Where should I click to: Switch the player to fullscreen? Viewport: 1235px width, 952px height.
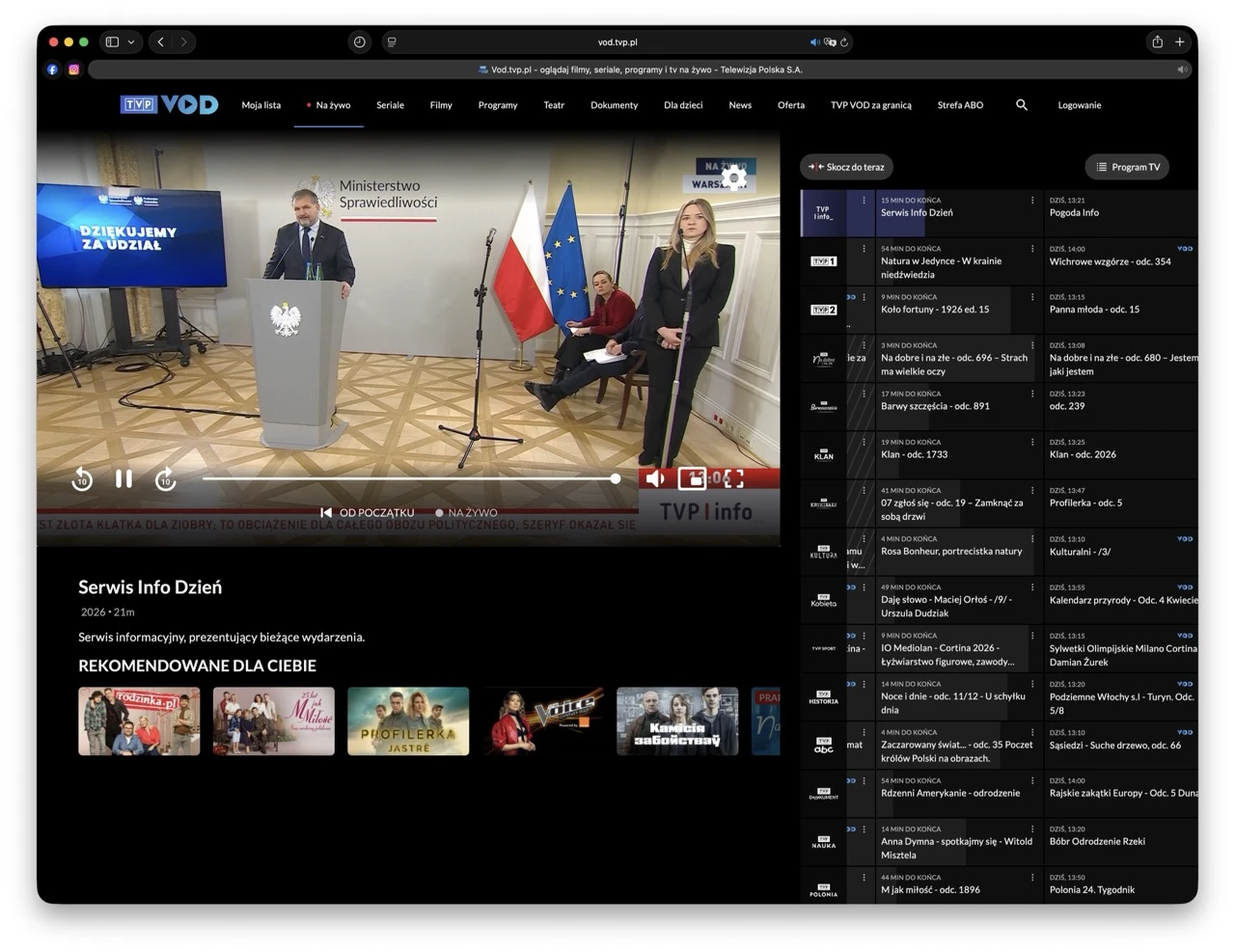click(733, 478)
